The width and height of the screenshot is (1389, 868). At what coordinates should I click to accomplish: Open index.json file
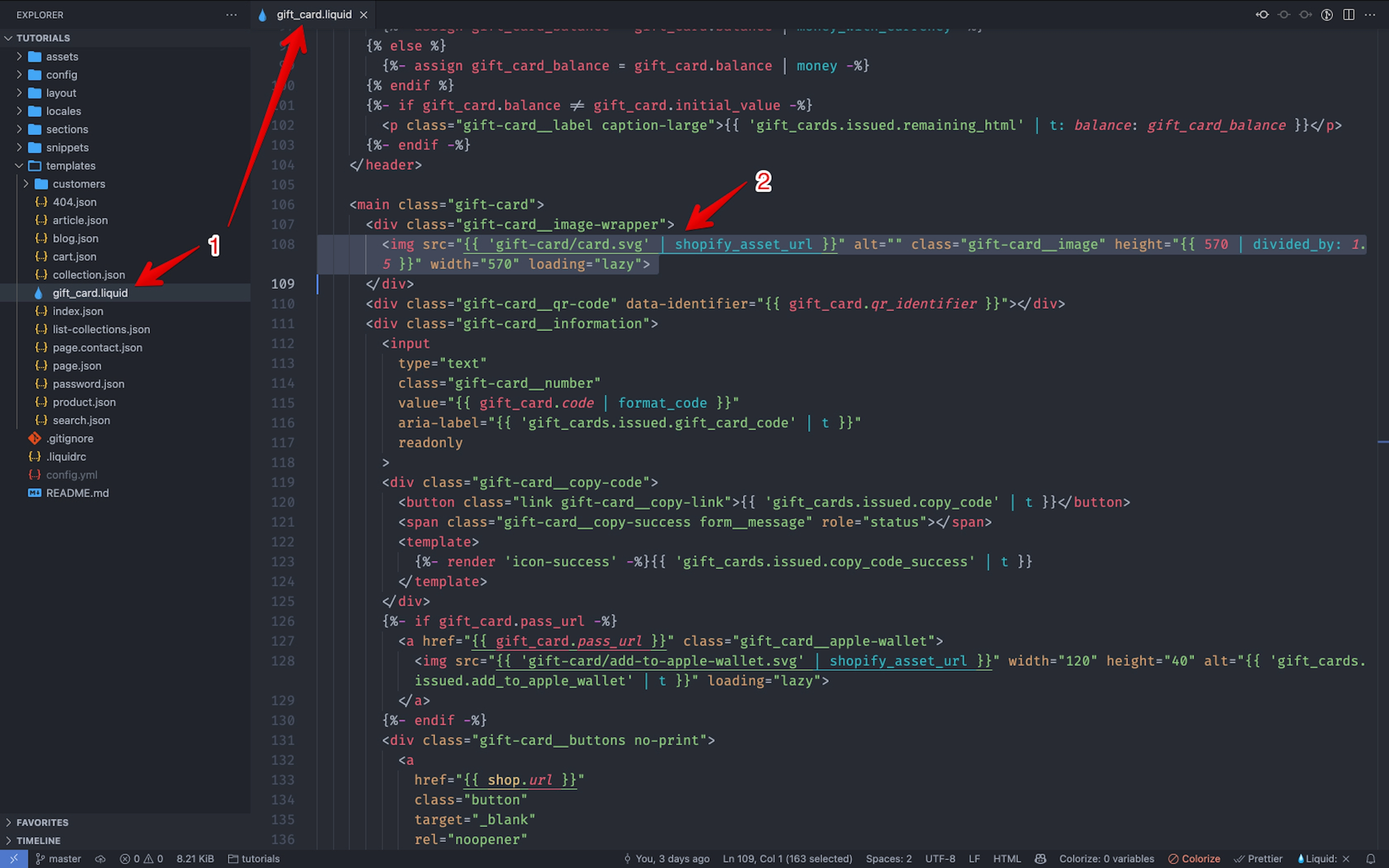(x=125, y=311)
